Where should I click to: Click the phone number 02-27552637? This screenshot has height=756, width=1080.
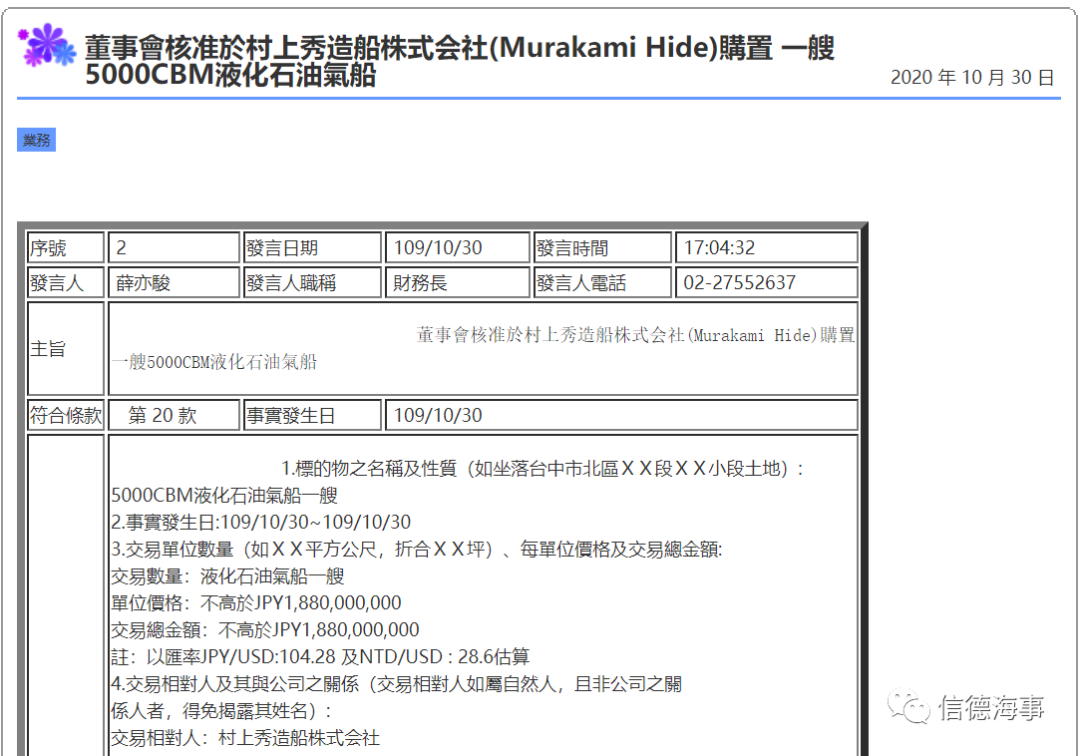767,282
